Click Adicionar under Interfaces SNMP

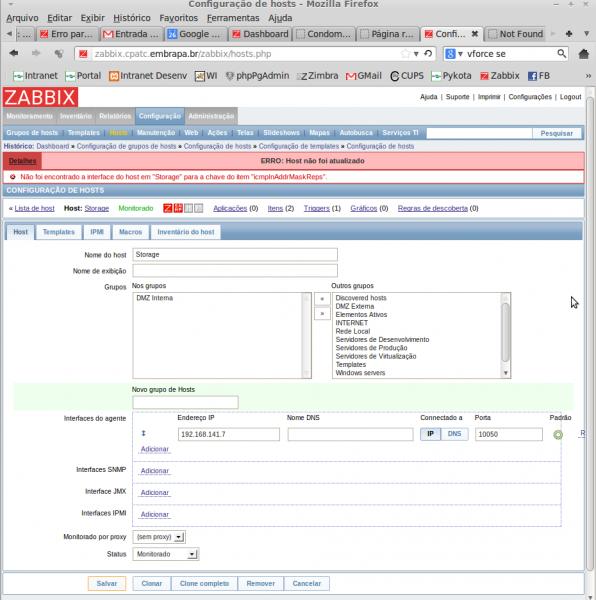tap(155, 471)
